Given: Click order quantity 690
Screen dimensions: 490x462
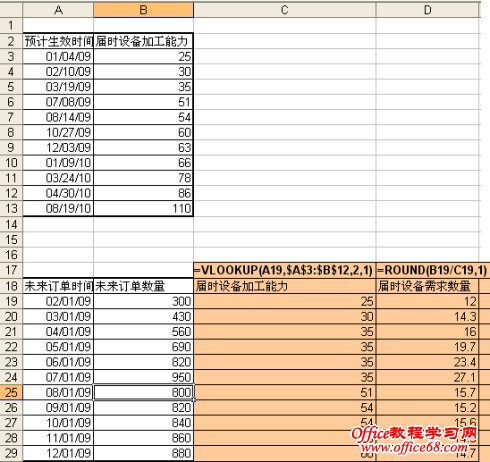Looking at the screenshot, I should click(x=143, y=347).
